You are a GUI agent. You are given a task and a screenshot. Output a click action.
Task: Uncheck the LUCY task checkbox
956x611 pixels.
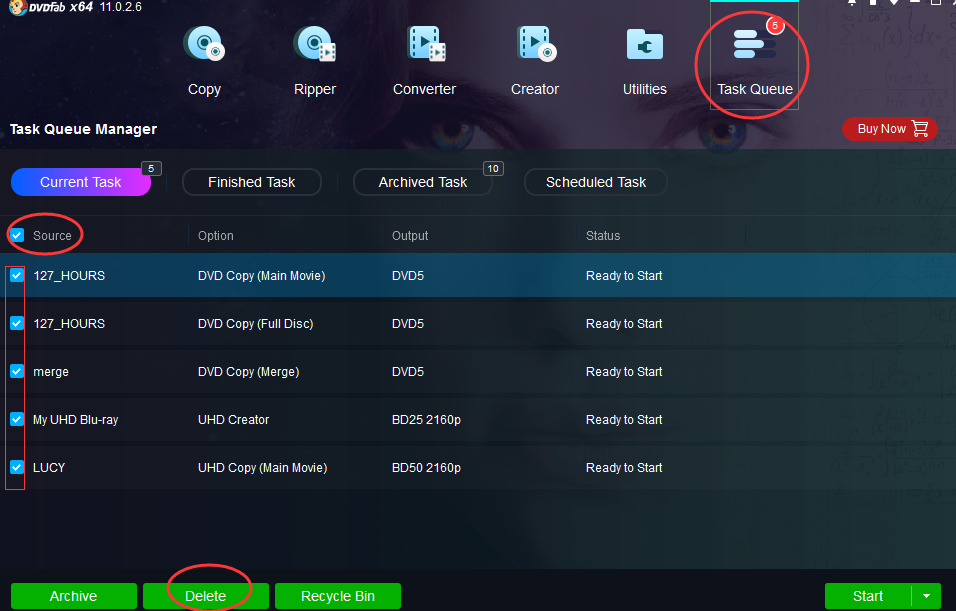point(17,468)
